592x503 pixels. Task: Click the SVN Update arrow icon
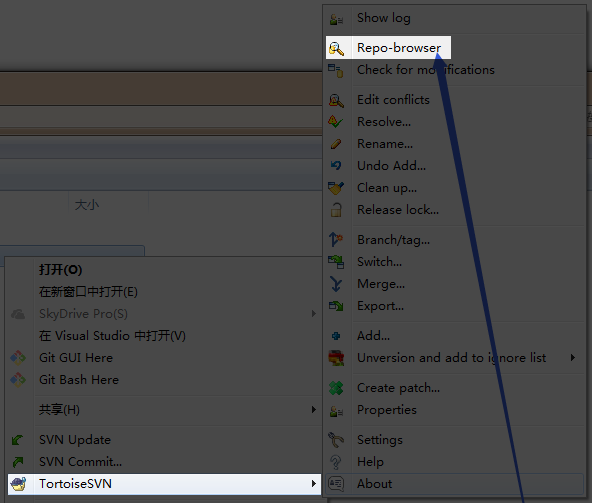[x=18, y=440]
